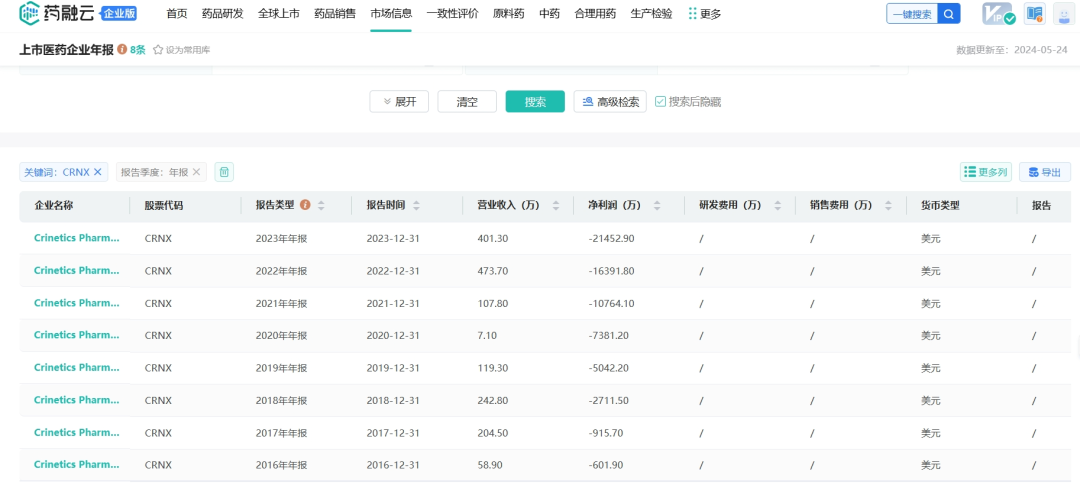The width and height of the screenshot is (1080, 485).
Task: Open the help manual book icon
Action: point(1034,14)
